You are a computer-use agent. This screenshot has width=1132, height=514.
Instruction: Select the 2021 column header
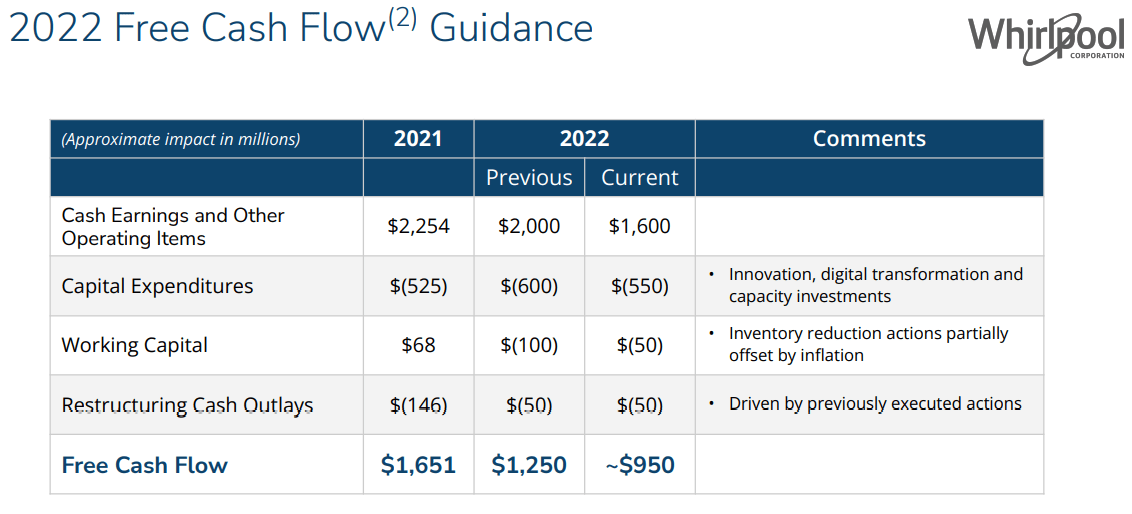pos(418,139)
